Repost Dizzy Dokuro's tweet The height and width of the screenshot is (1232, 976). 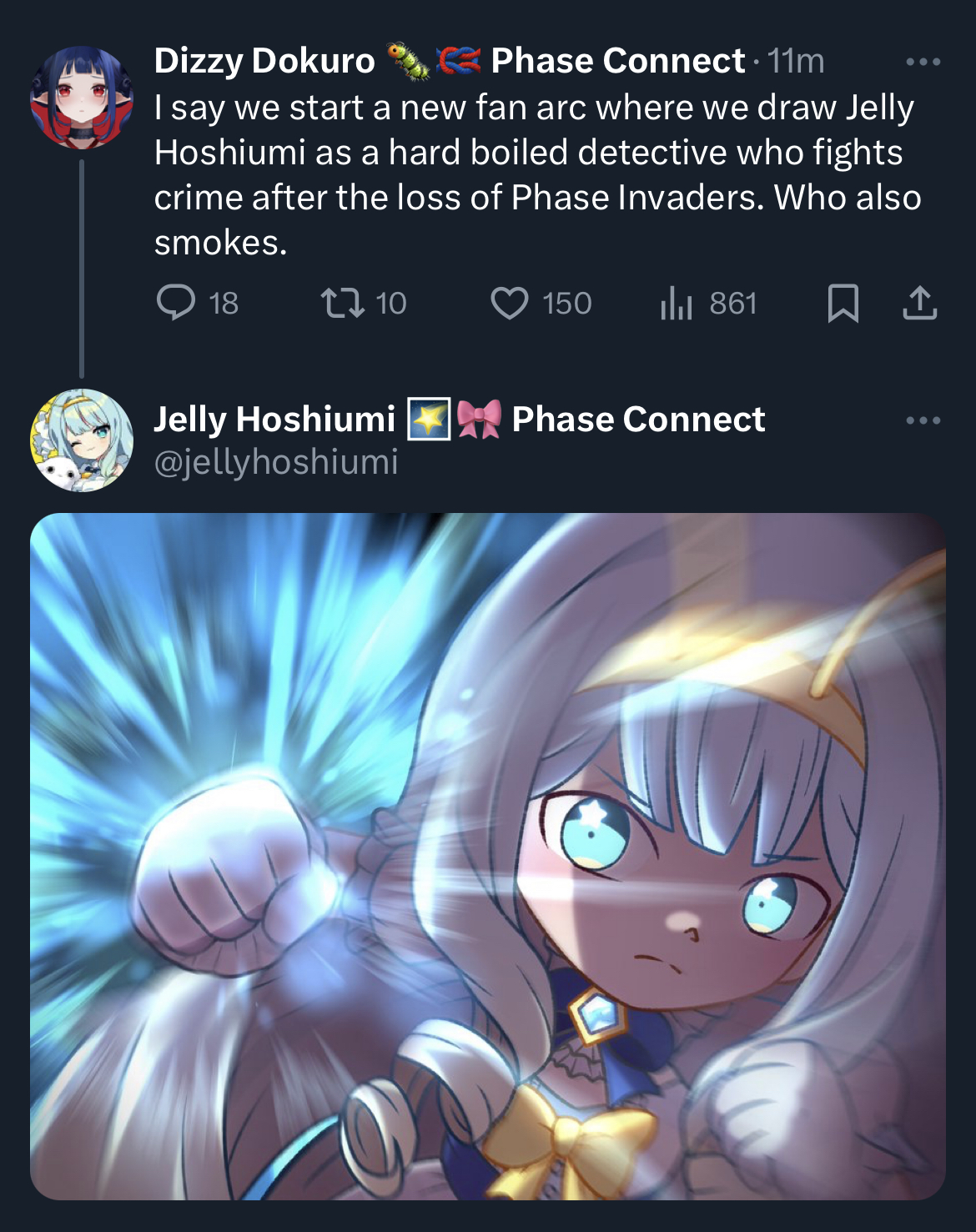[343, 303]
